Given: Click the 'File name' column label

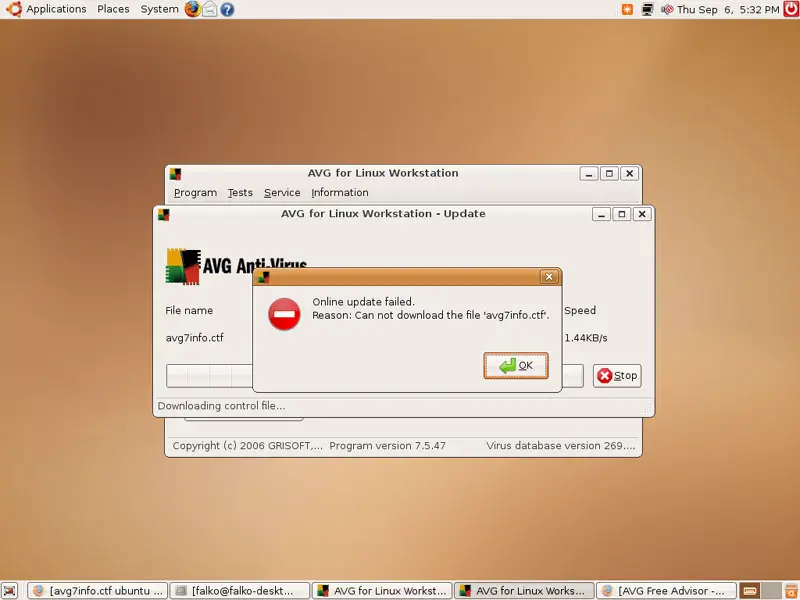Looking at the screenshot, I should (x=189, y=310).
